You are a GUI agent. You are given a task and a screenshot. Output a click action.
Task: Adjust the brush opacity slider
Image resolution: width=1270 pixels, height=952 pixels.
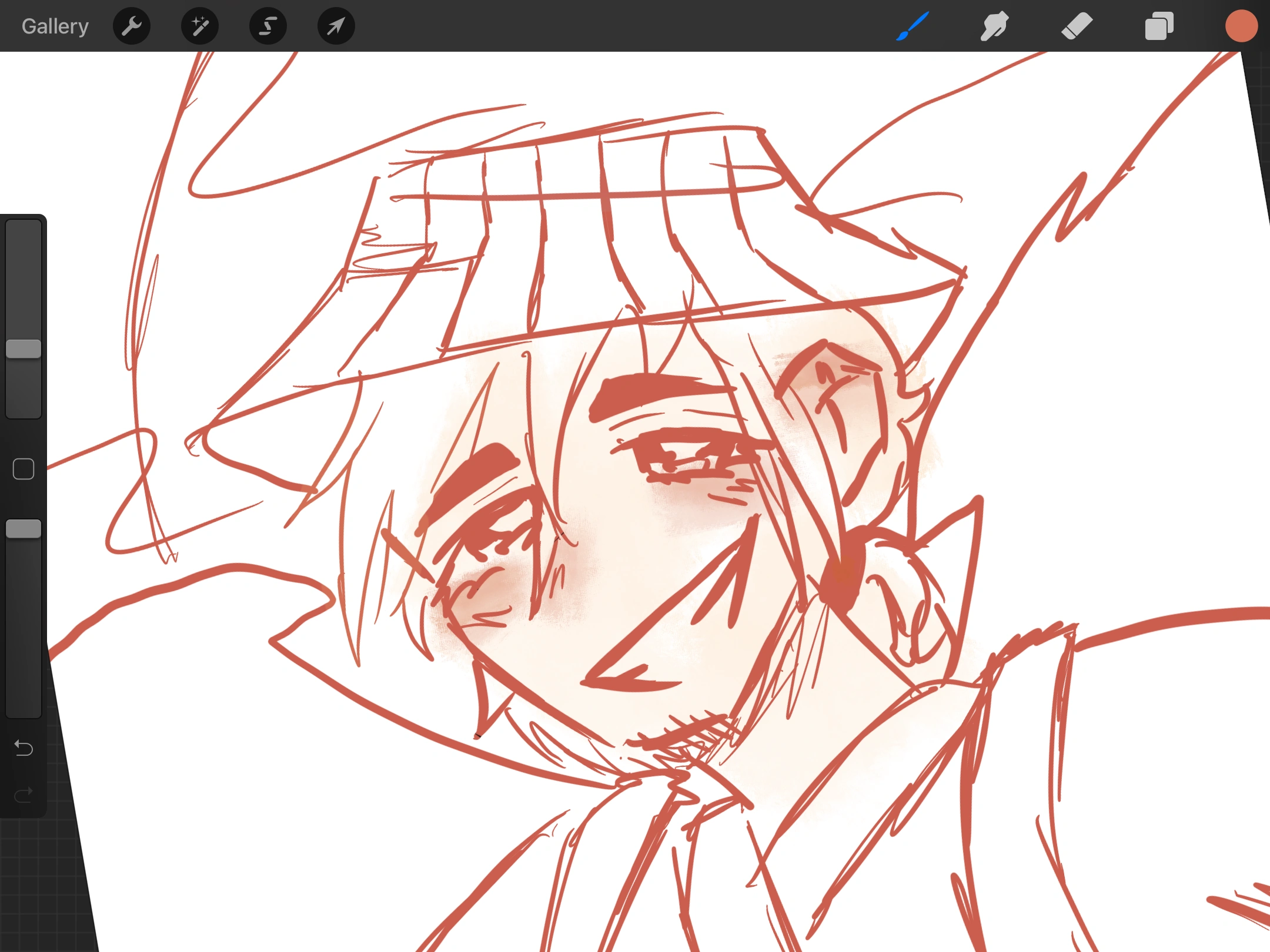point(24,529)
